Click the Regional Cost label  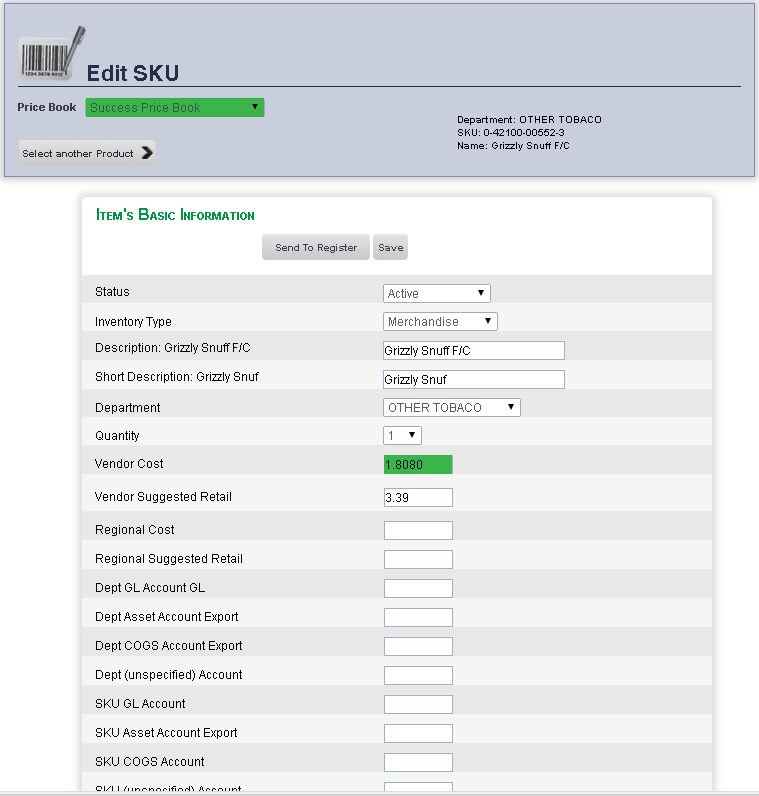coord(135,529)
